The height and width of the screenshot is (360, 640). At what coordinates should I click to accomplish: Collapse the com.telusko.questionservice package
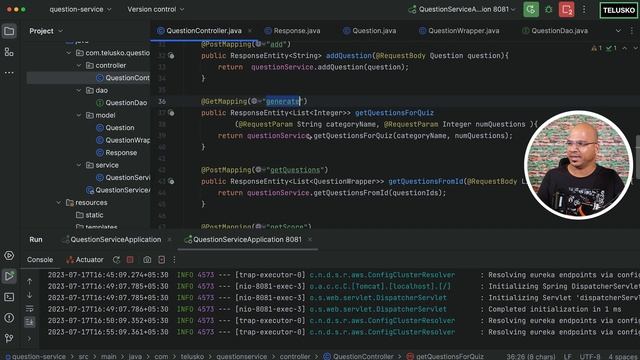69,53
